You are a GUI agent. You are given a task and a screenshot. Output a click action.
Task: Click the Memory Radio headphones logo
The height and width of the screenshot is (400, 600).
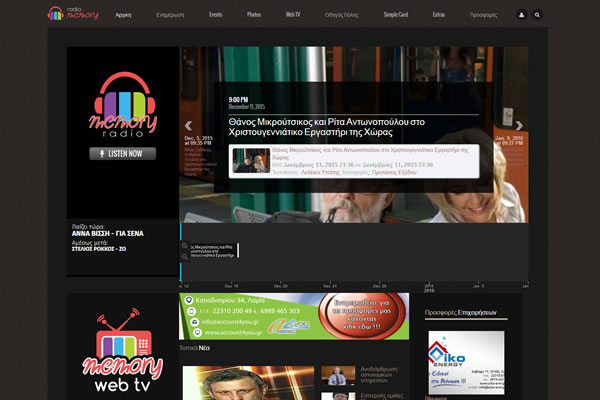tap(123, 104)
